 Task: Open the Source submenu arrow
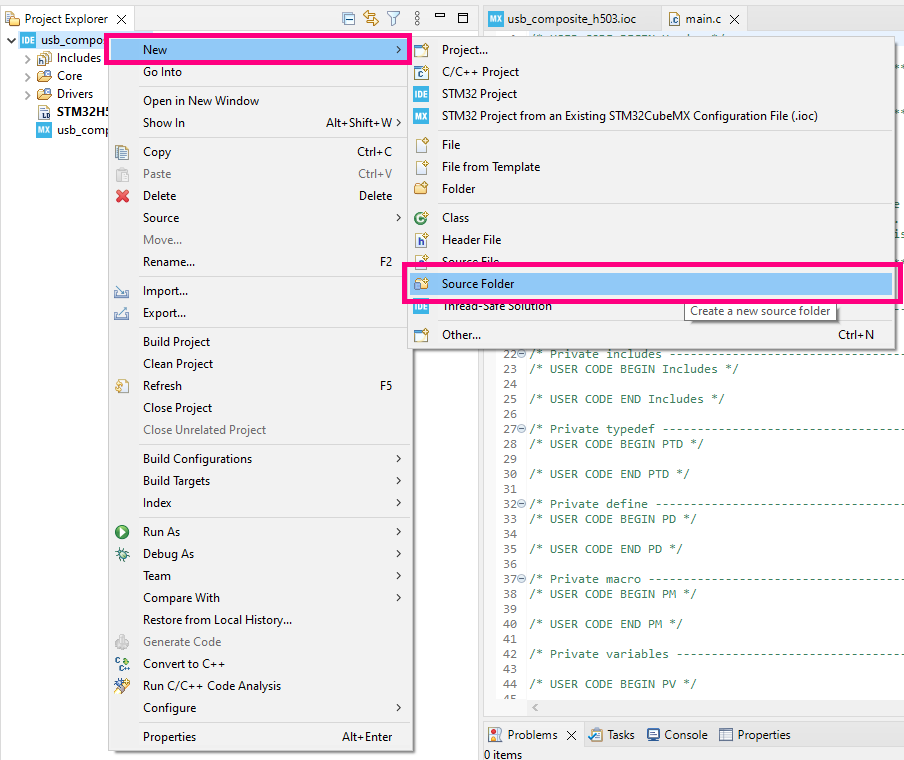point(398,218)
